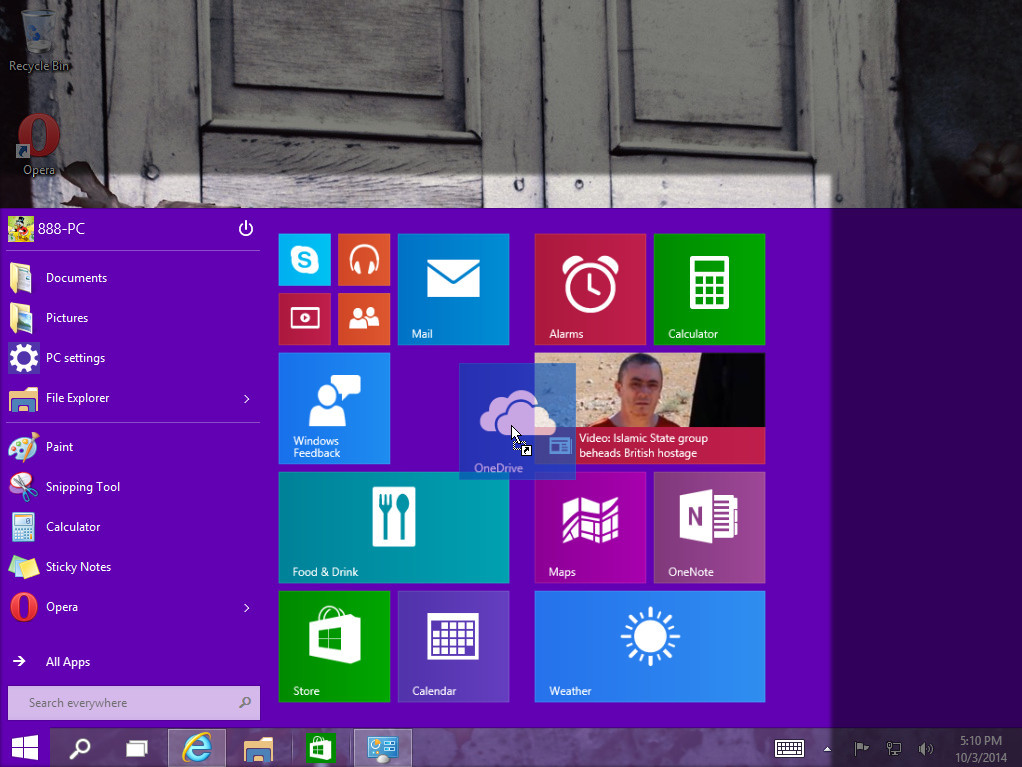This screenshot has width=1022, height=767.
Task: Open Task View on the taskbar
Action: tap(137, 748)
